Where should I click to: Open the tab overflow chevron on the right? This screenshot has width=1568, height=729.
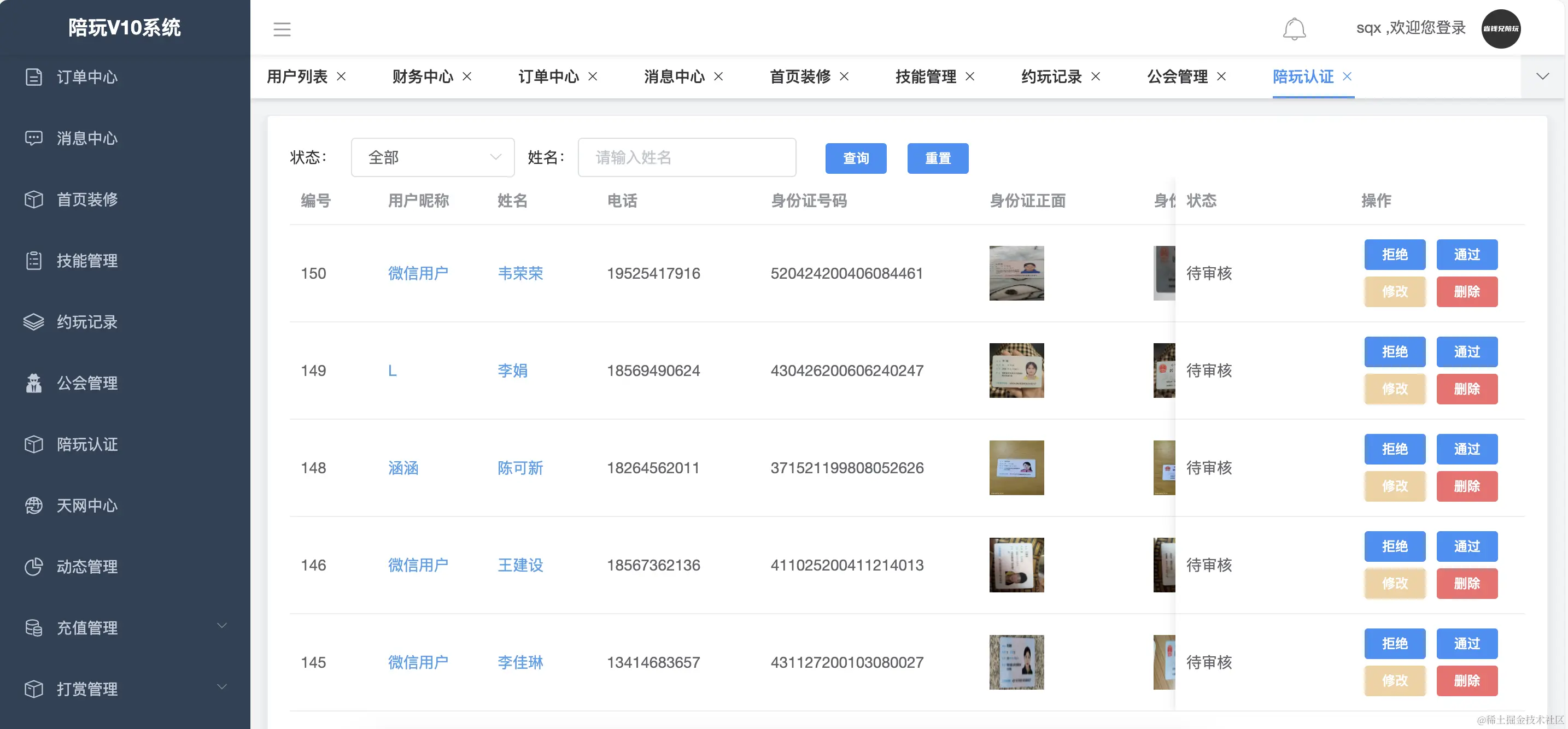[x=1542, y=77]
